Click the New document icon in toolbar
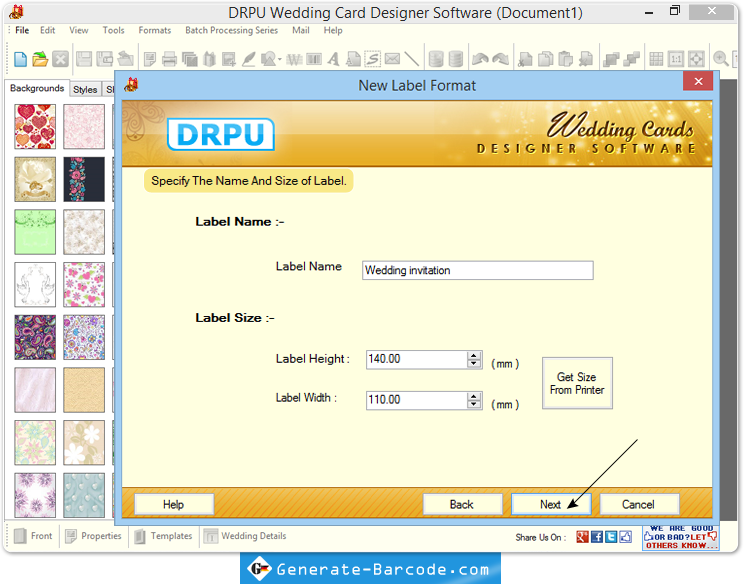Image resolution: width=744 pixels, height=584 pixels. pyautogui.click(x=20, y=59)
